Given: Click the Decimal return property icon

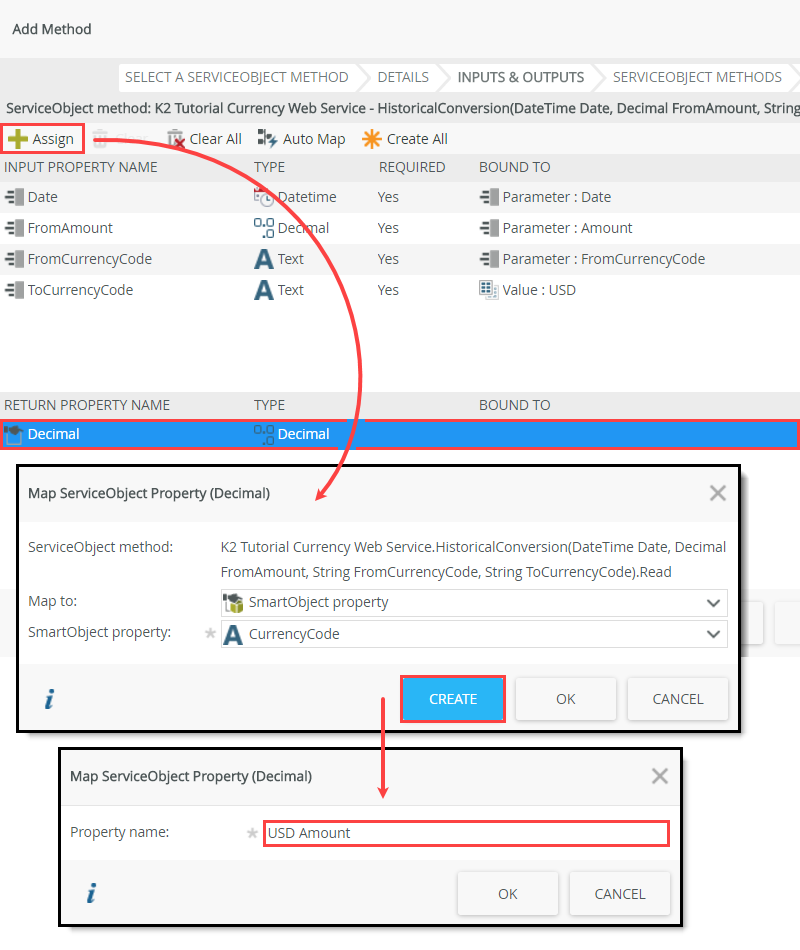Looking at the screenshot, I should (x=13, y=434).
